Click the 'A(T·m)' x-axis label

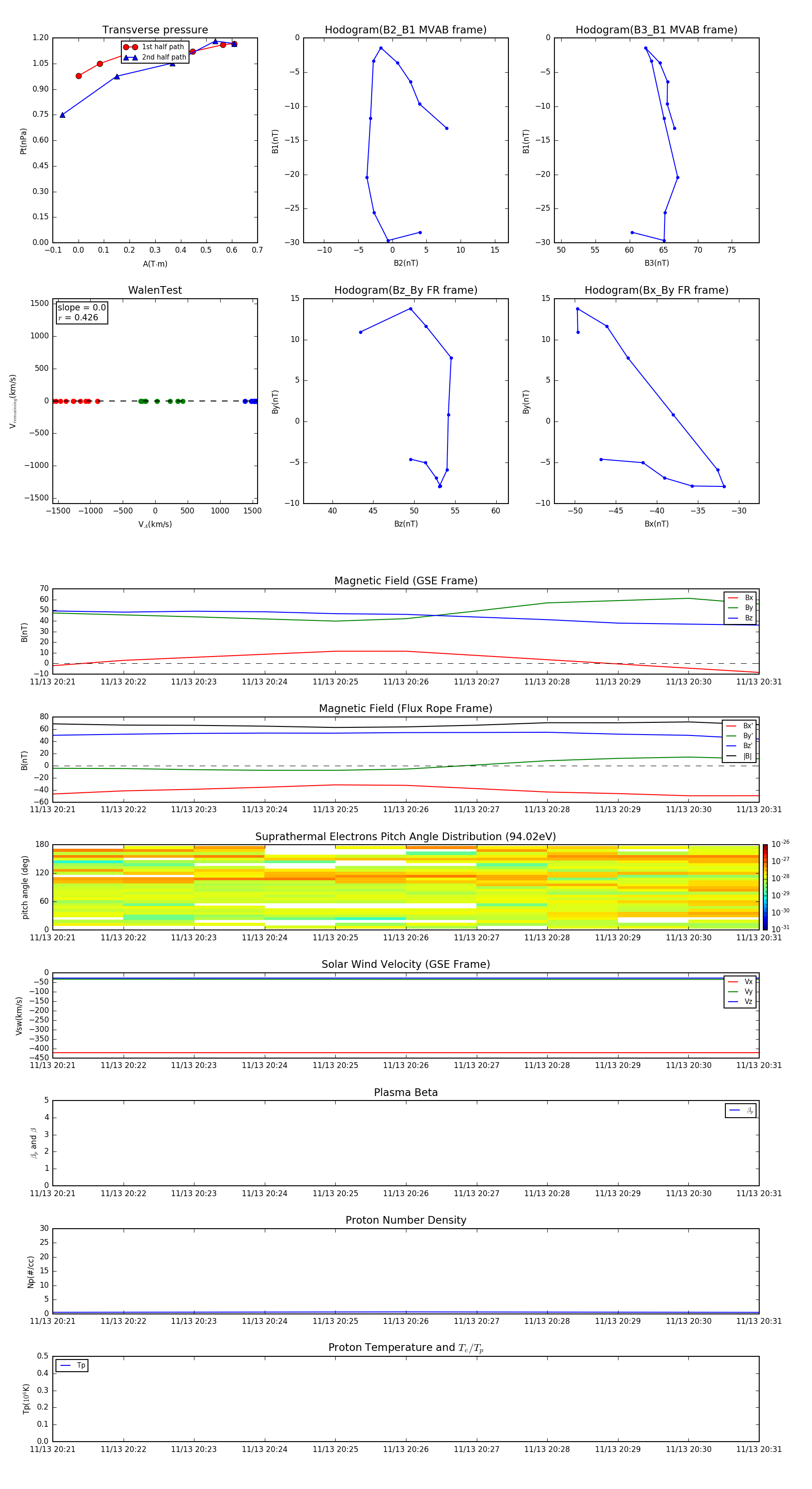[x=155, y=264]
